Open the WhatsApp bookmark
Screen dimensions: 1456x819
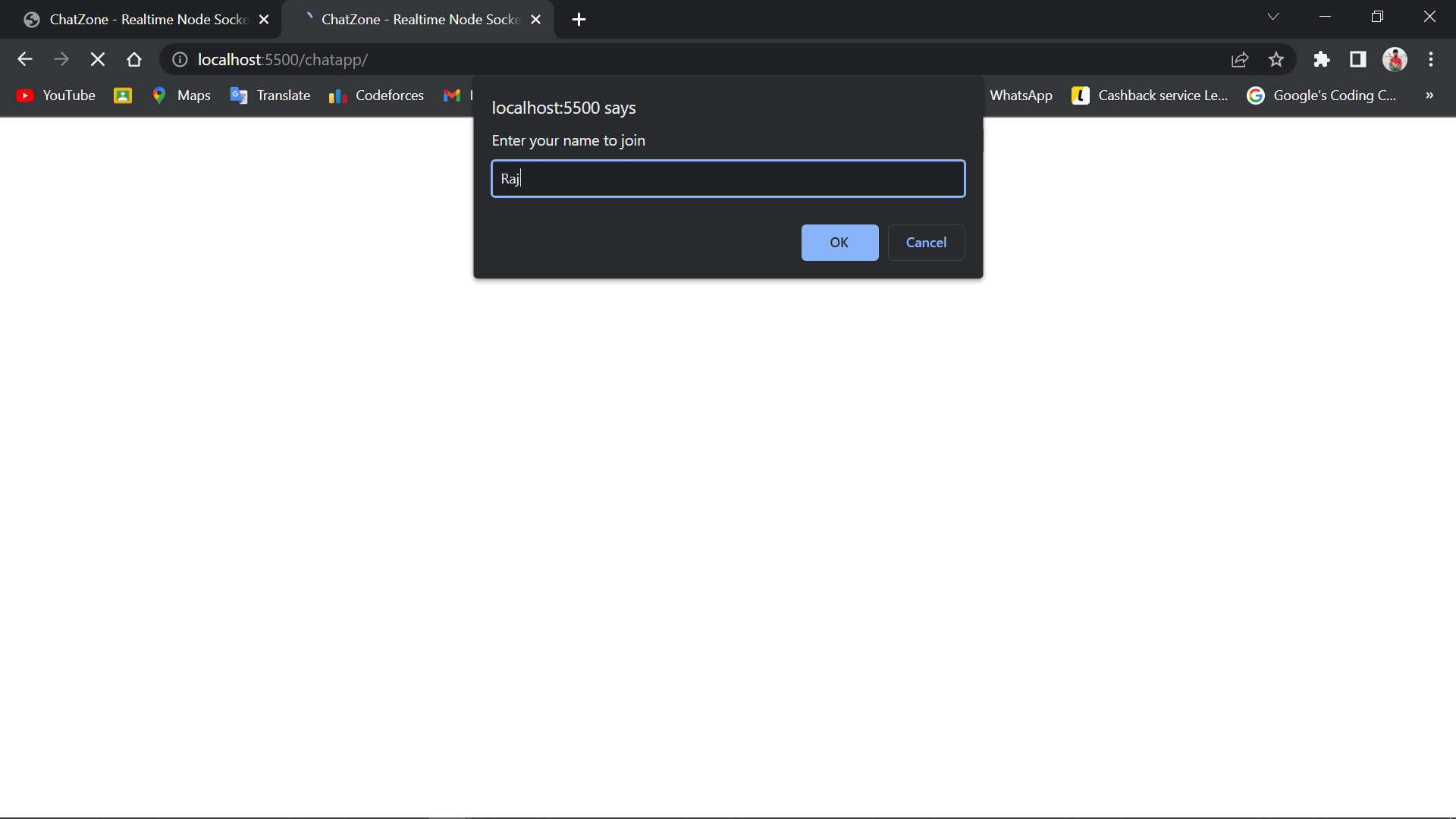tap(1021, 96)
